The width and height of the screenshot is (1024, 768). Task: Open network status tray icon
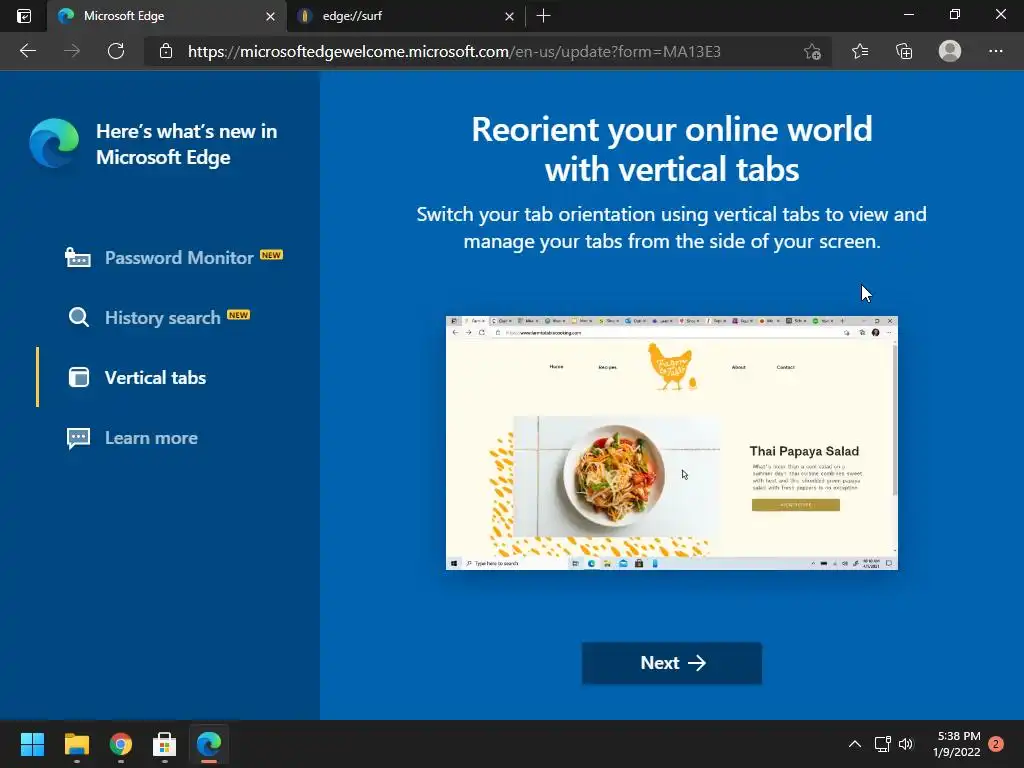tap(882, 744)
